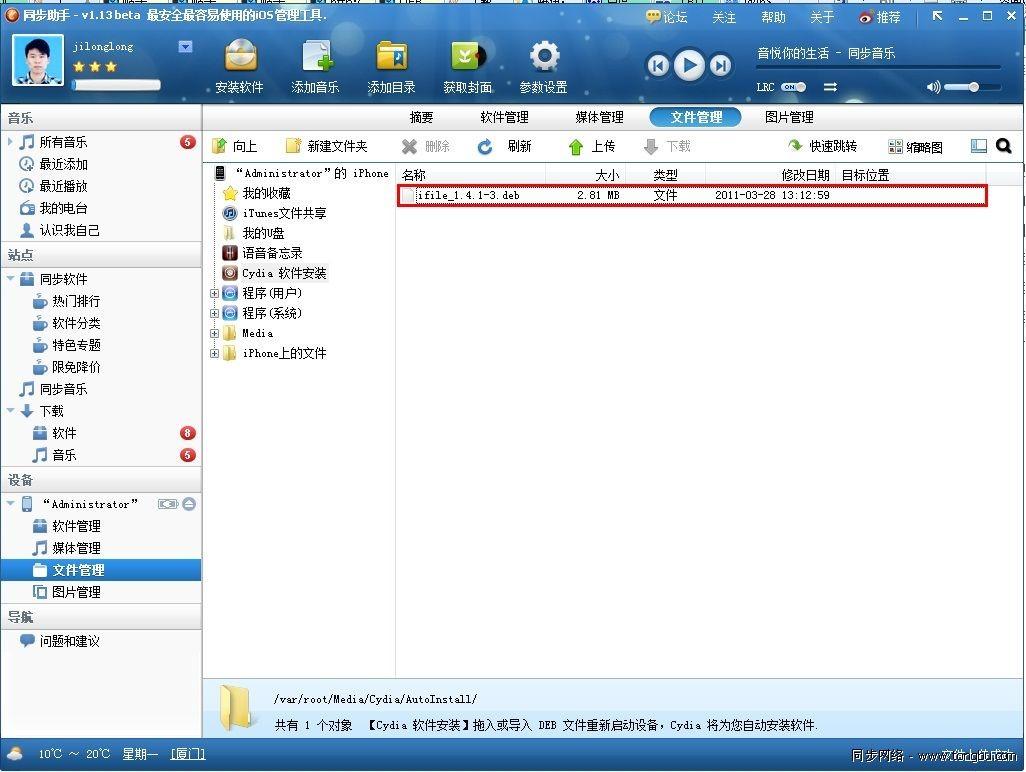Toggle the LRC lyrics switch
The height and width of the screenshot is (772, 1026).
(x=793, y=87)
